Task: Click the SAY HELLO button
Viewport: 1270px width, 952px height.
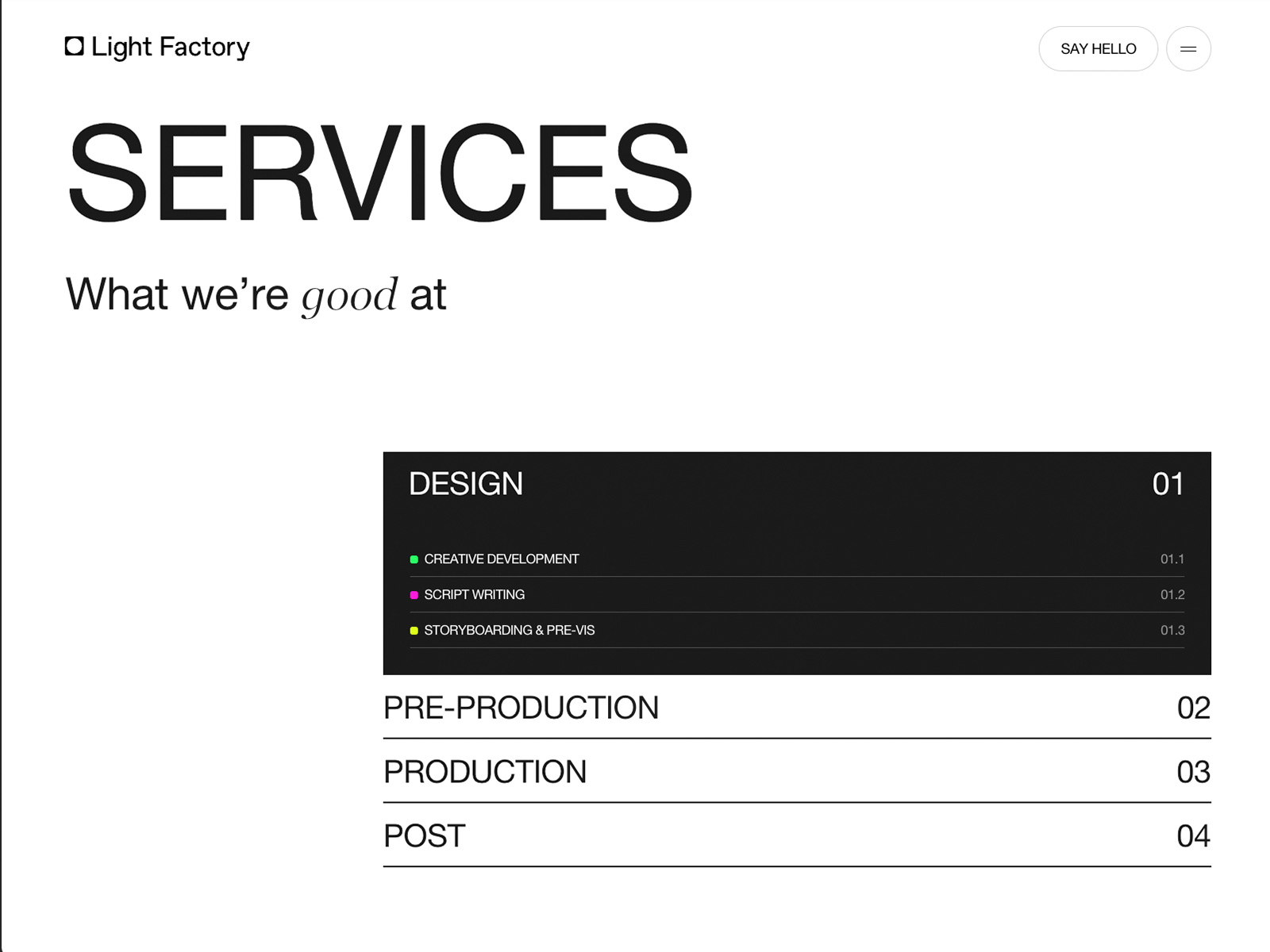Action: tap(1098, 49)
